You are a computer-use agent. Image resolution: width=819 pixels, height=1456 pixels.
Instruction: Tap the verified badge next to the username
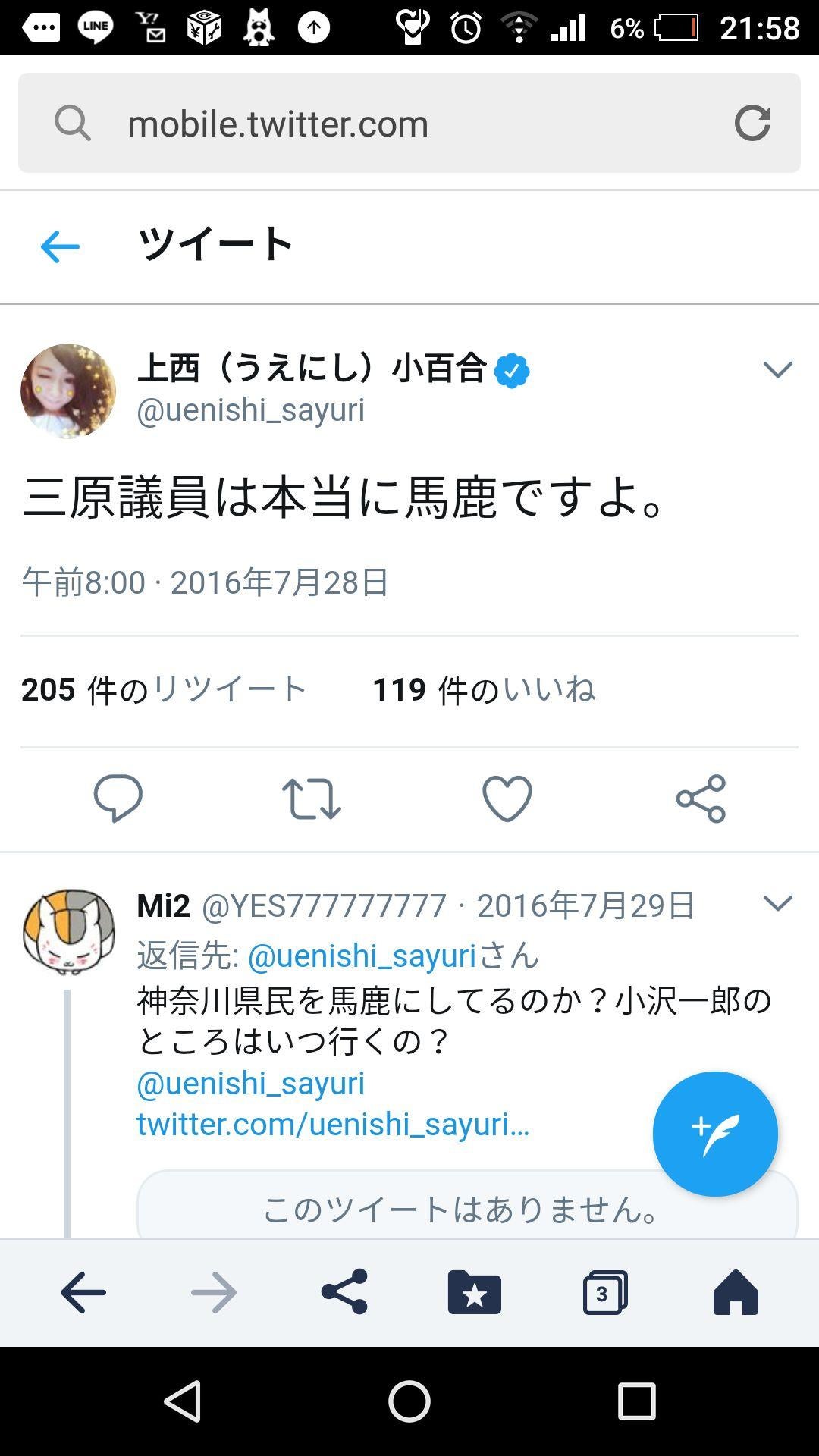tap(513, 369)
